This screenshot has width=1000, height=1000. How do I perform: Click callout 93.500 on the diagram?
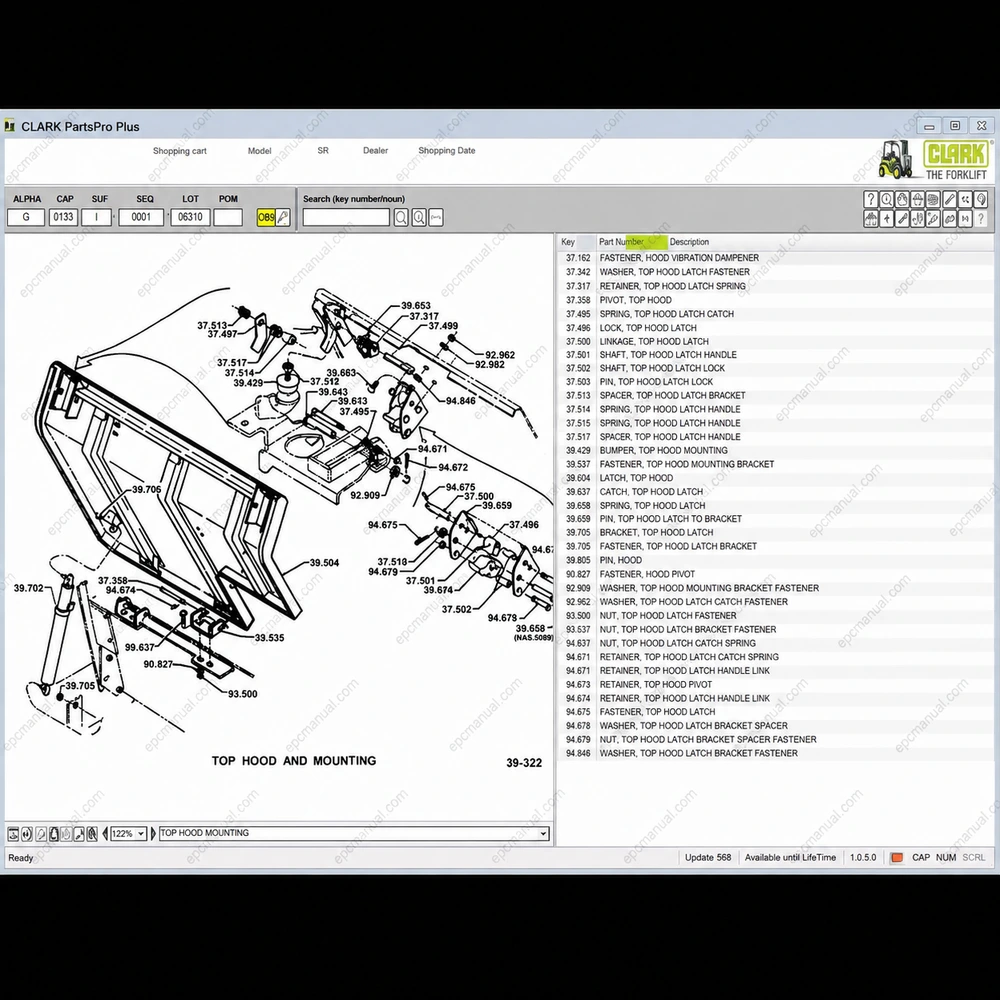[243, 694]
